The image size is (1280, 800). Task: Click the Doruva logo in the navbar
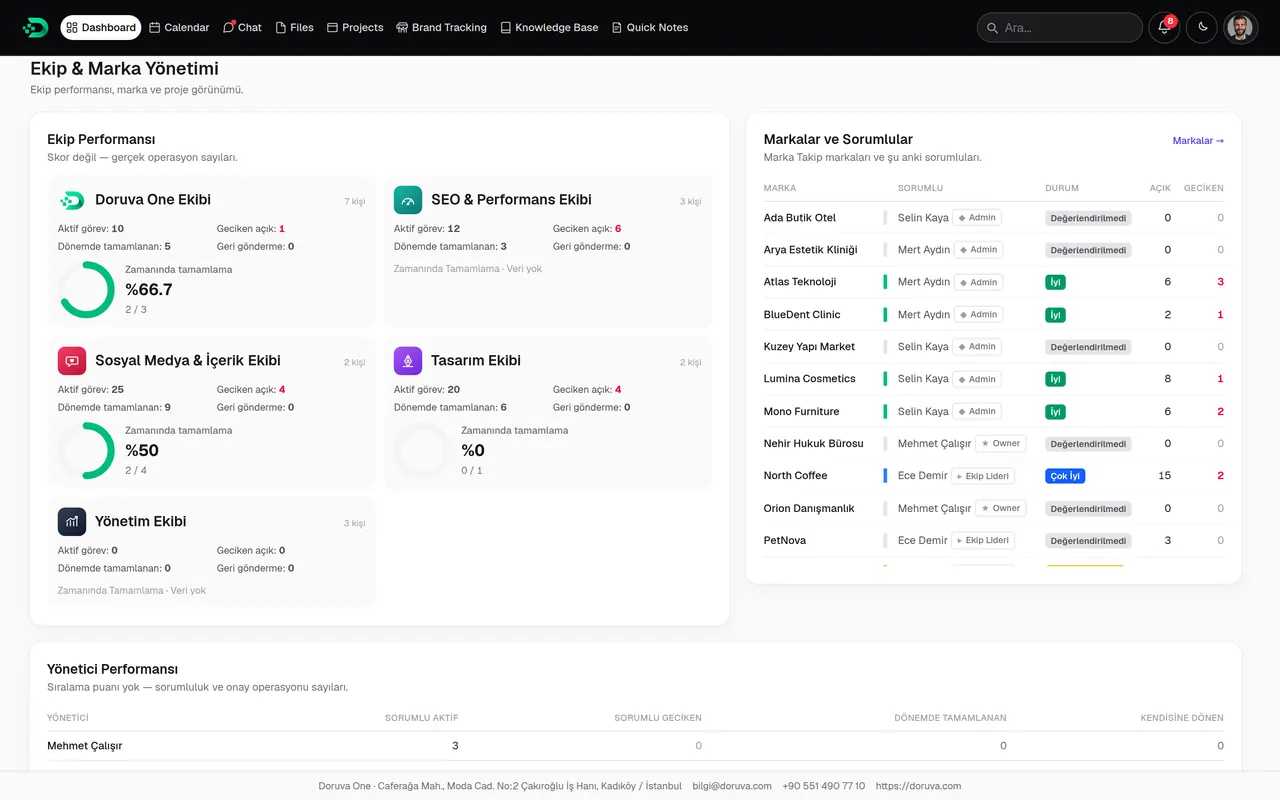click(x=35, y=27)
